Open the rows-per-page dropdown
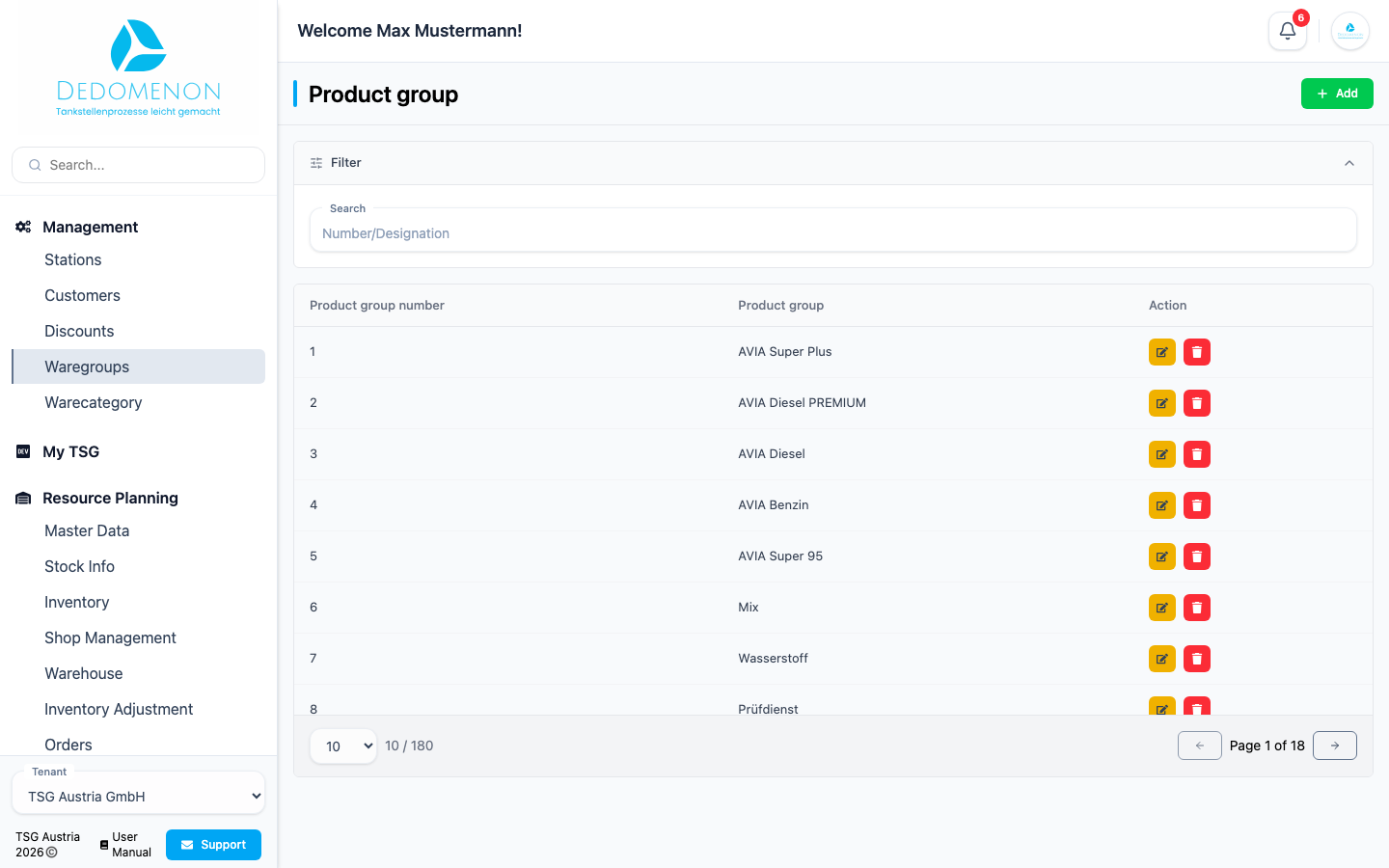 tap(343, 746)
